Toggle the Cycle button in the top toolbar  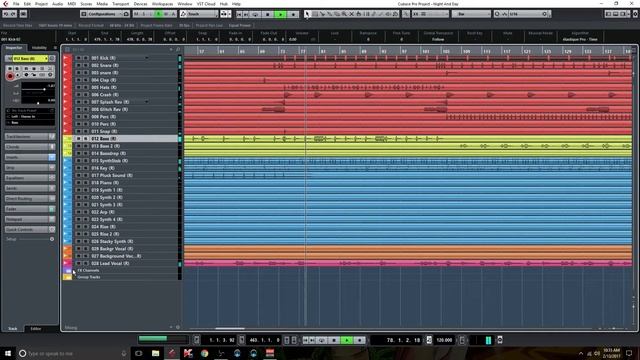[x=256, y=14]
